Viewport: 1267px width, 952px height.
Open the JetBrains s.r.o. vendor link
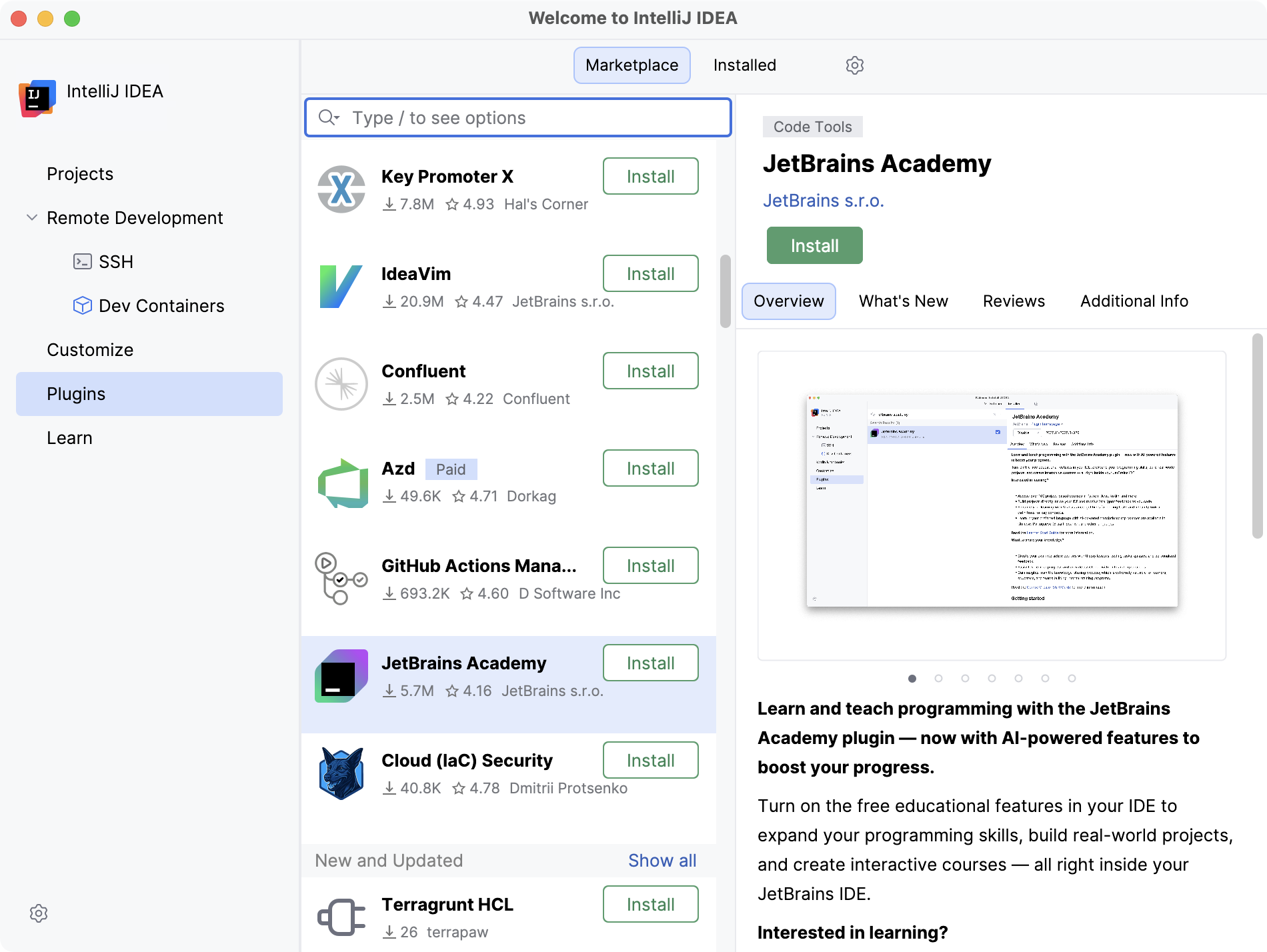823,201
